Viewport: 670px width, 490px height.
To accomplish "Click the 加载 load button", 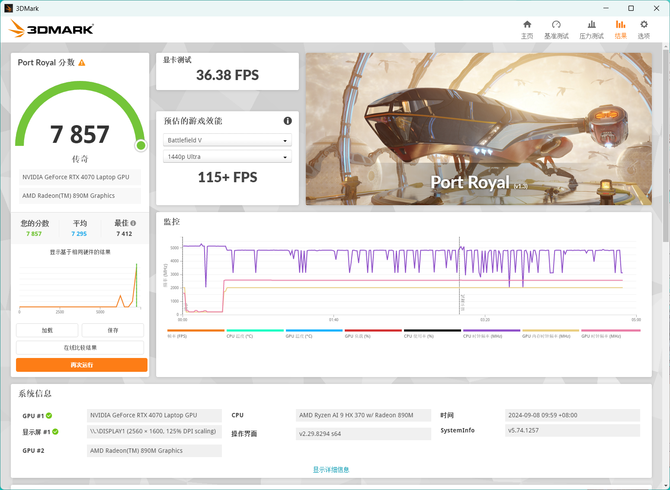I will (47, 330).
